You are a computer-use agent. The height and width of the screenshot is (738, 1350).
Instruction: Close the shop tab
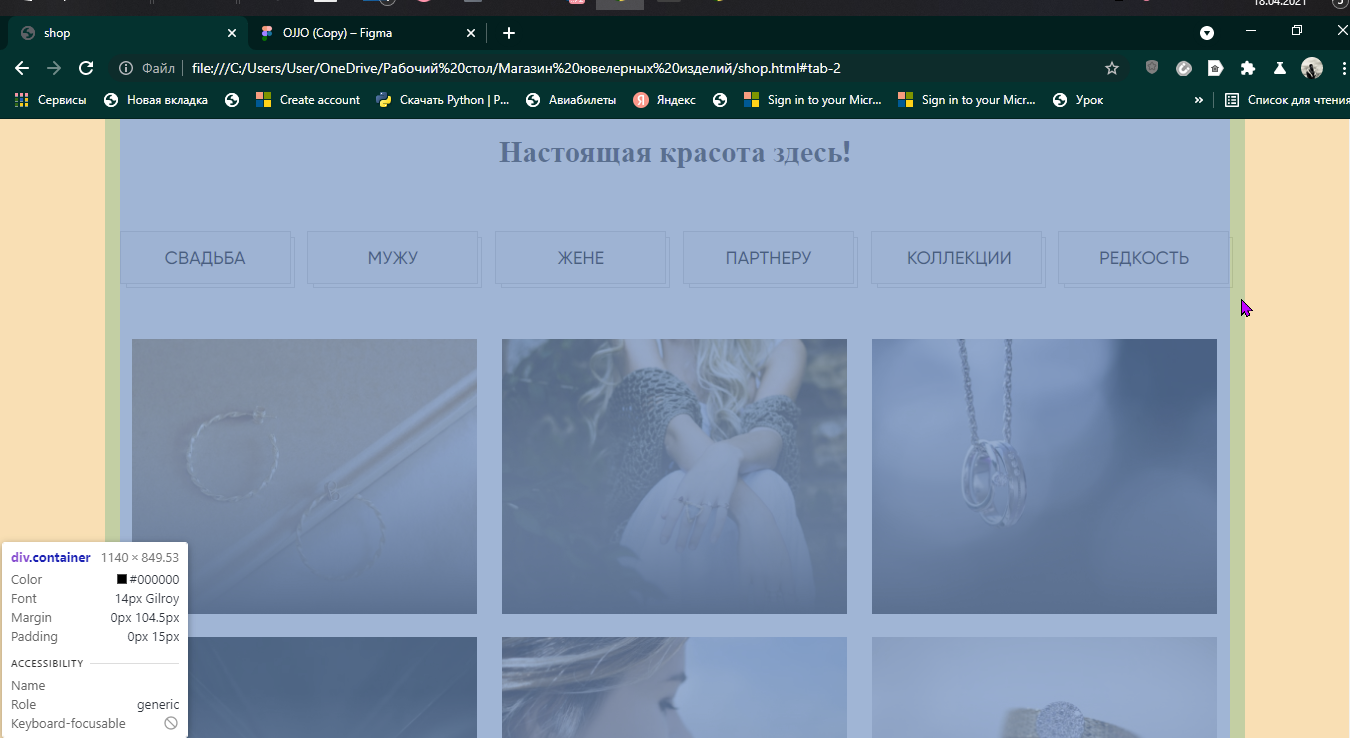pyautogui.click(x=232, y=33)
